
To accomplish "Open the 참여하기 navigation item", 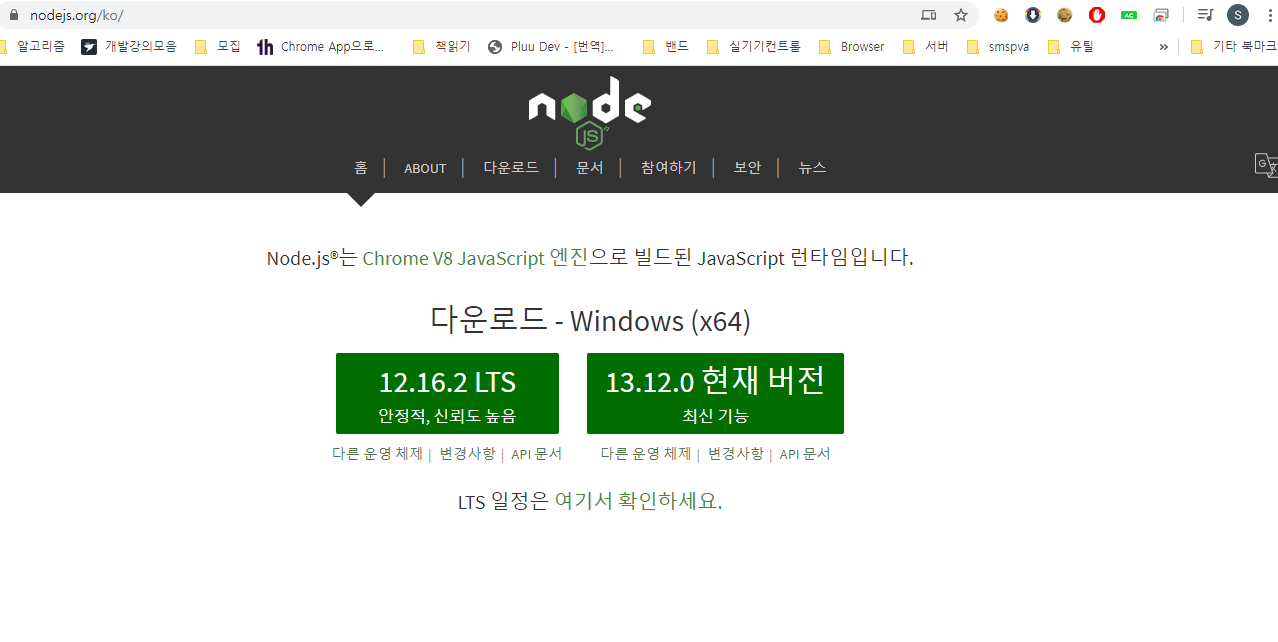I will (x=669, y=167).
